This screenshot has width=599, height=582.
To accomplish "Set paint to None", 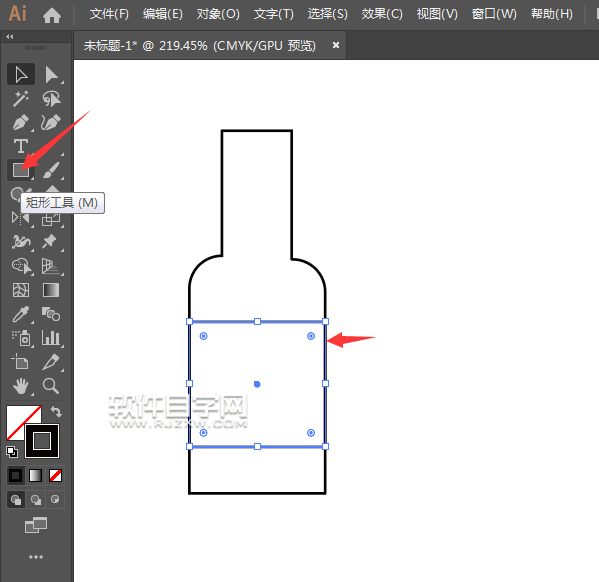I will point(55,476).
